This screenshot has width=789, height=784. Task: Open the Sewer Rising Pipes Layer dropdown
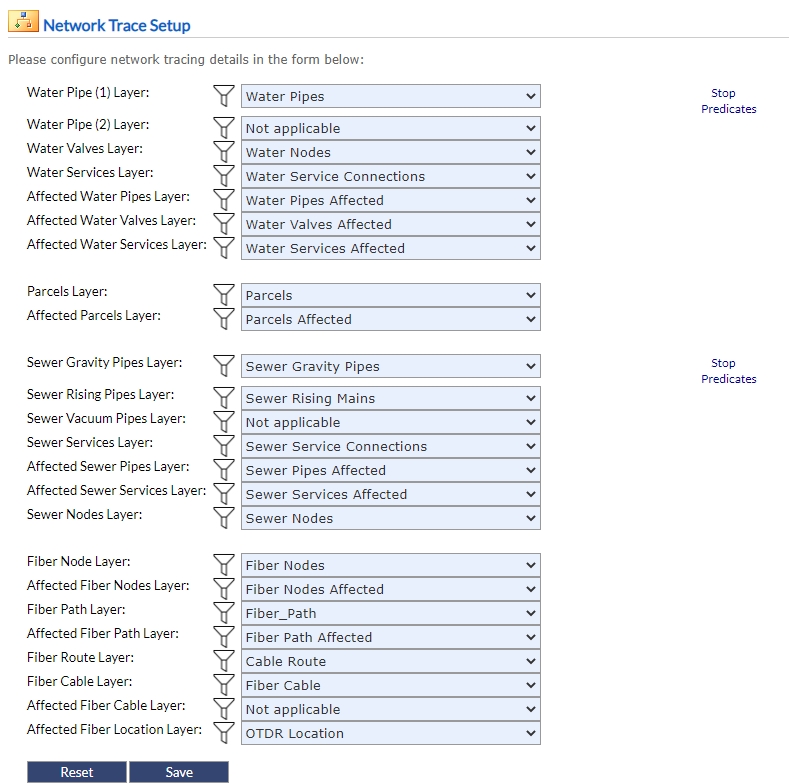pyautogui.click(x=390, y=399)
